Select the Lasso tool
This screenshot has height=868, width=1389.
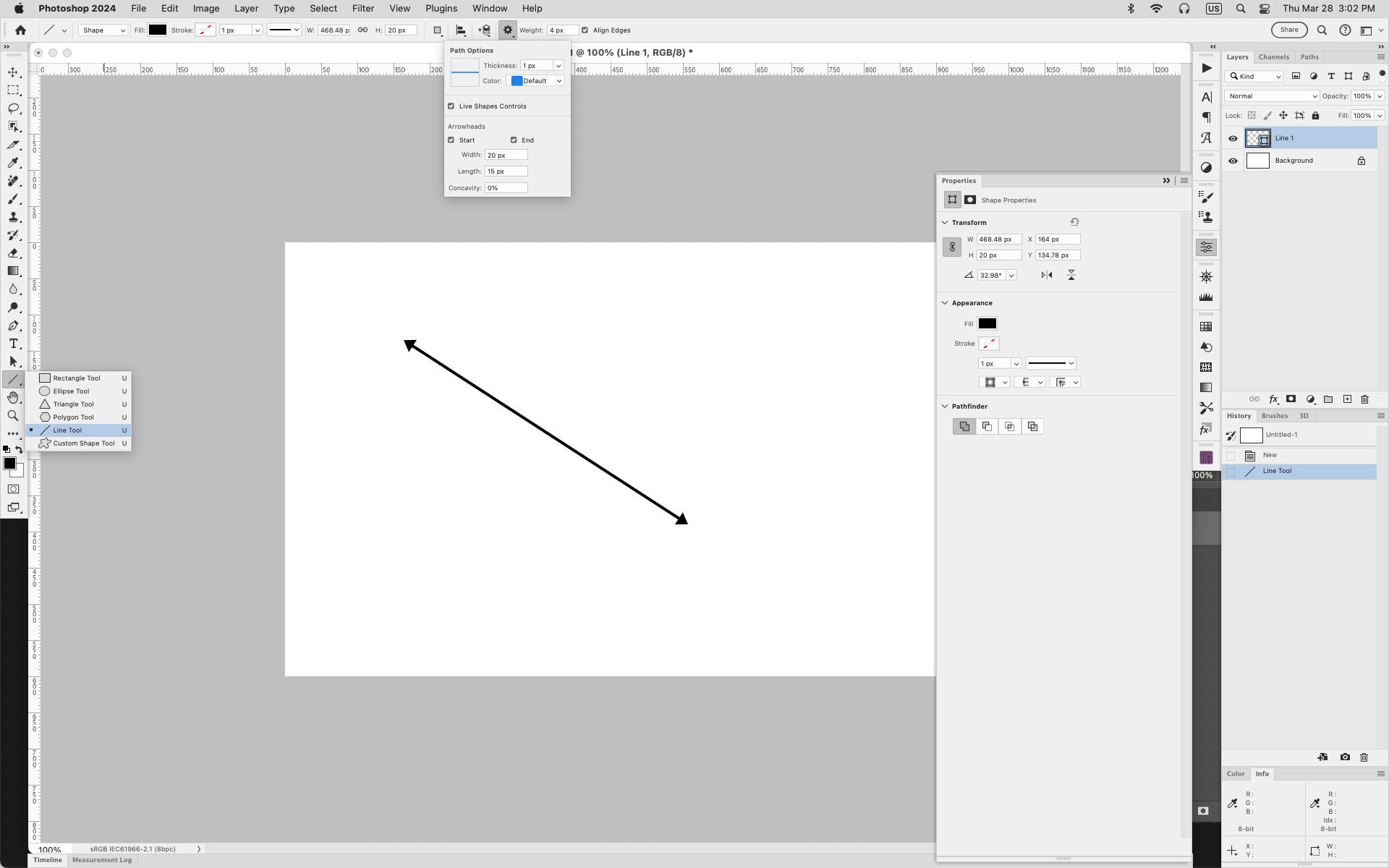pyautogui.click(x=13, y=109)
